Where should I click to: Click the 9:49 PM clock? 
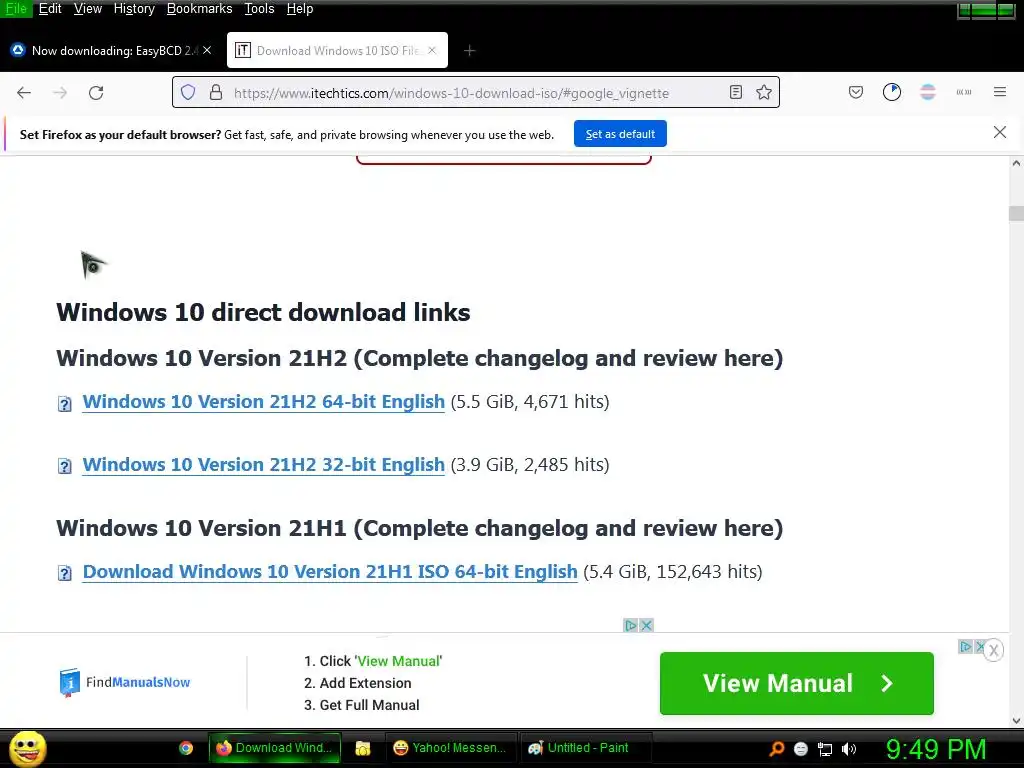coord(936,749)
